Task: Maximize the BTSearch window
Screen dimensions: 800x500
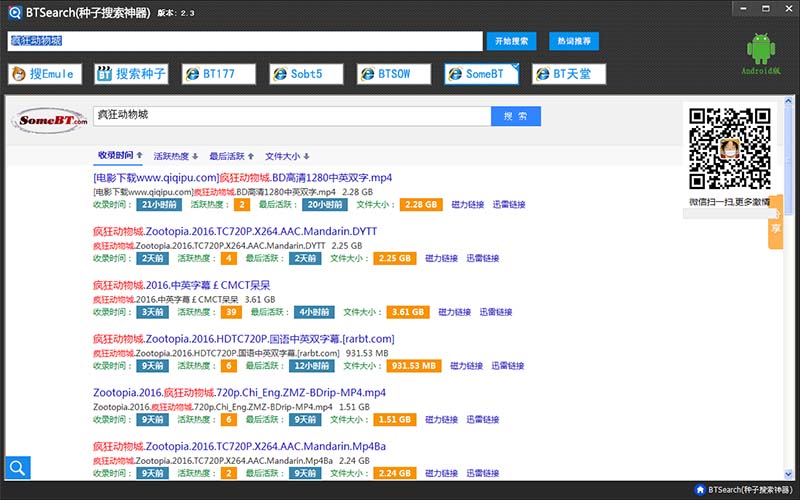Action: coord(766,8)
